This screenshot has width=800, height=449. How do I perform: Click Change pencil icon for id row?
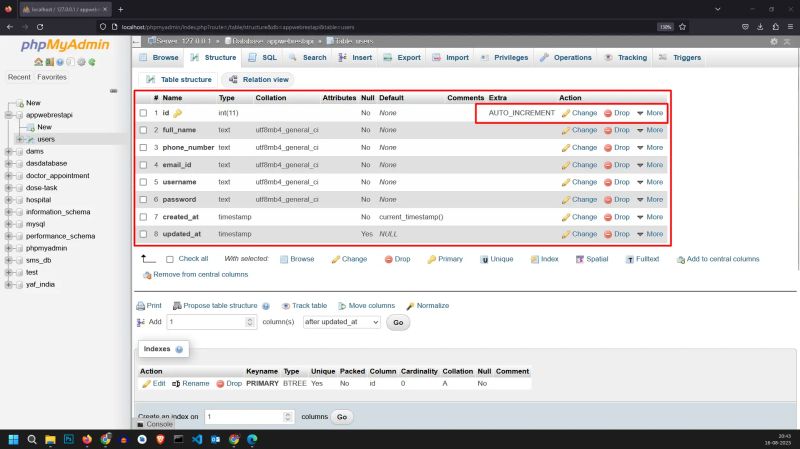(x=565, y=113)
